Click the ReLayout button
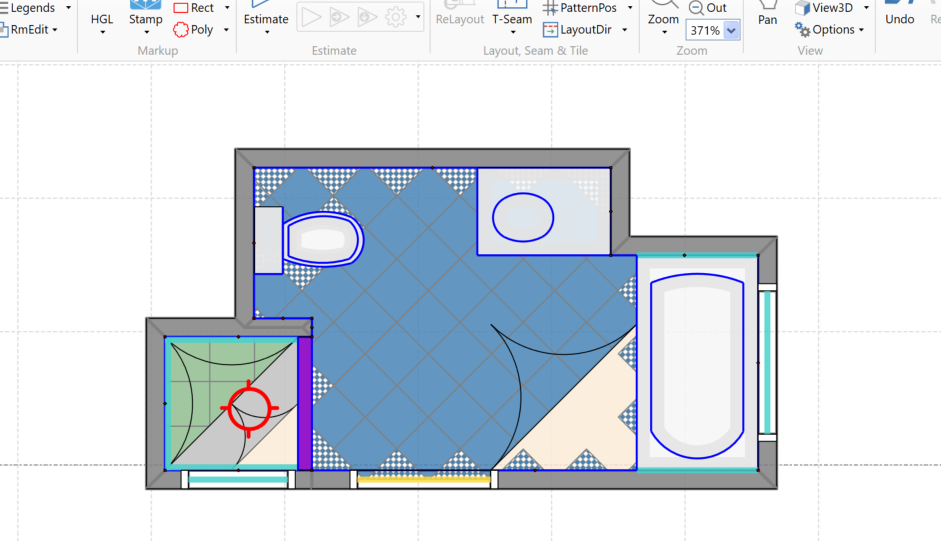The height and width of the screenshot is (541, 941). [x=460, y=17]
